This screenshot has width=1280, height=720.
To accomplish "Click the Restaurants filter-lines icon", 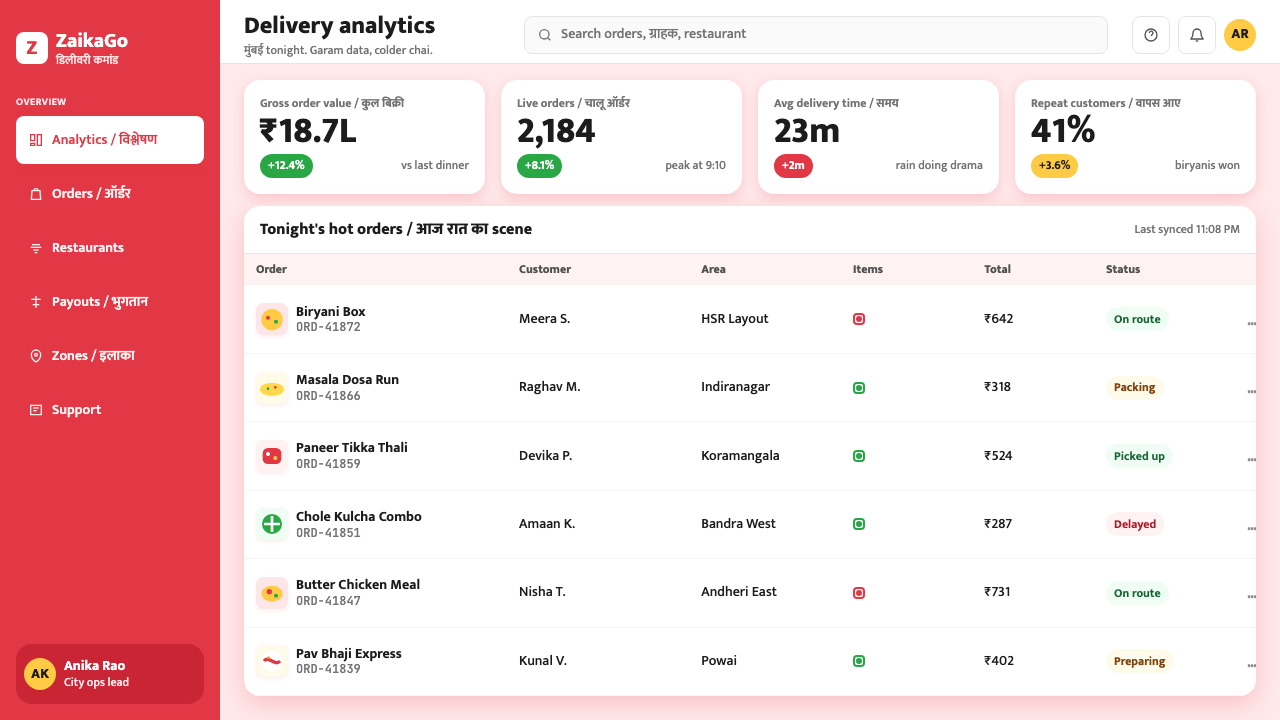I will click(x=36, y=248).
